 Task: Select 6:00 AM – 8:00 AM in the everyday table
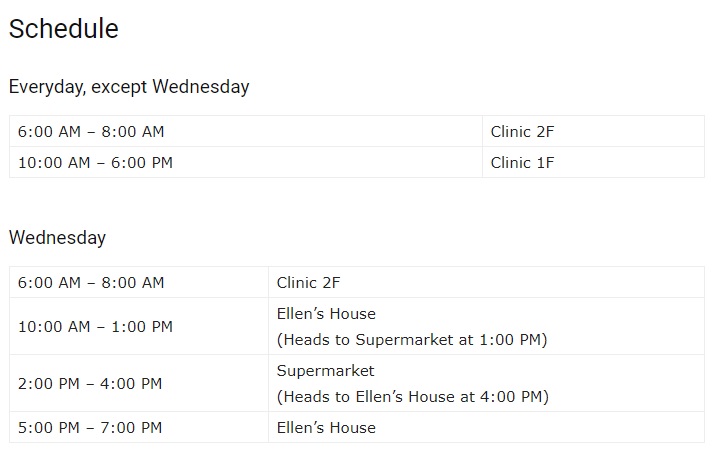point(91,131)
